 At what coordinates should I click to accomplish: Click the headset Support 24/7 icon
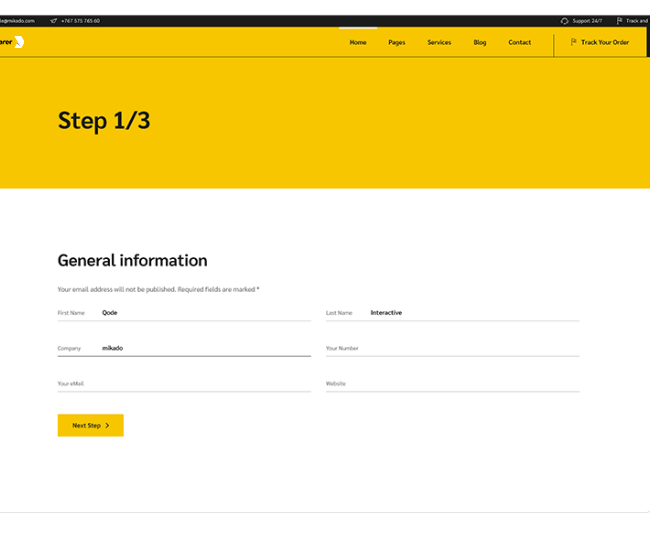(565, 20)
